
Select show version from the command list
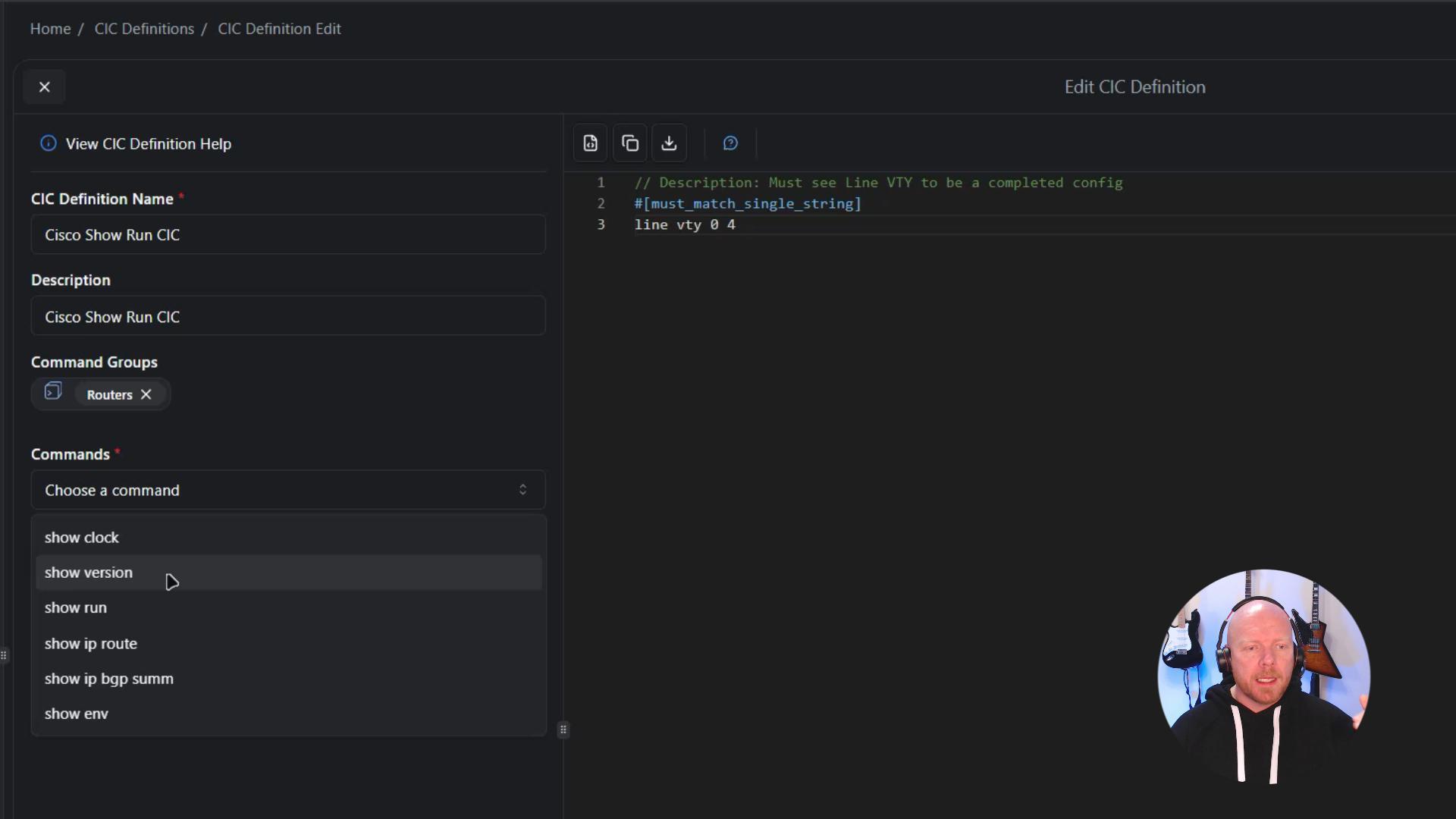tap(89, 573)
